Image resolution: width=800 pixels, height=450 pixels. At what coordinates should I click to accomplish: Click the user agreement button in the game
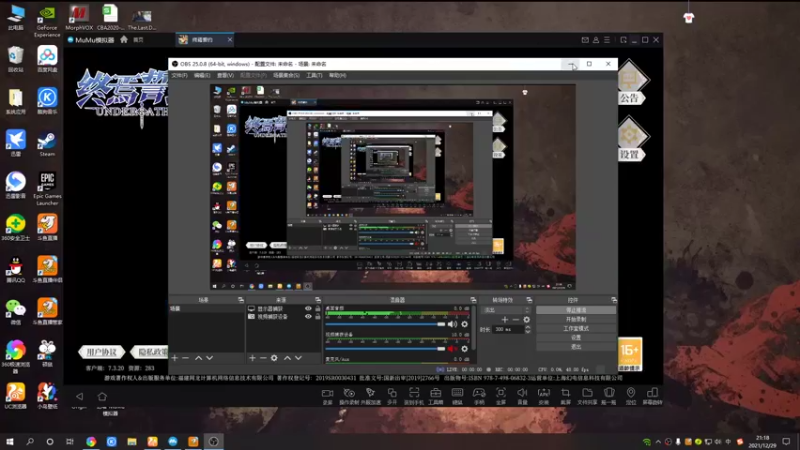101,352
